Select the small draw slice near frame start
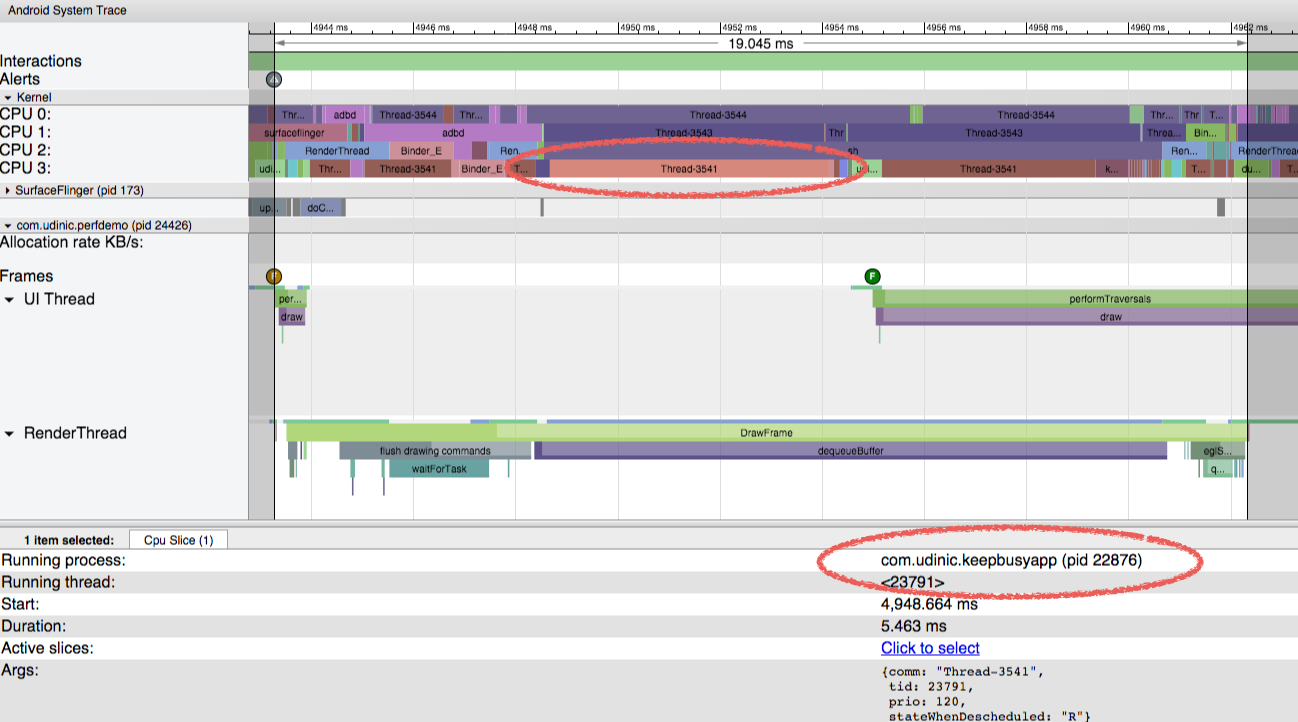This screenshot has width=1298, height=722. [x=291, y=316]
